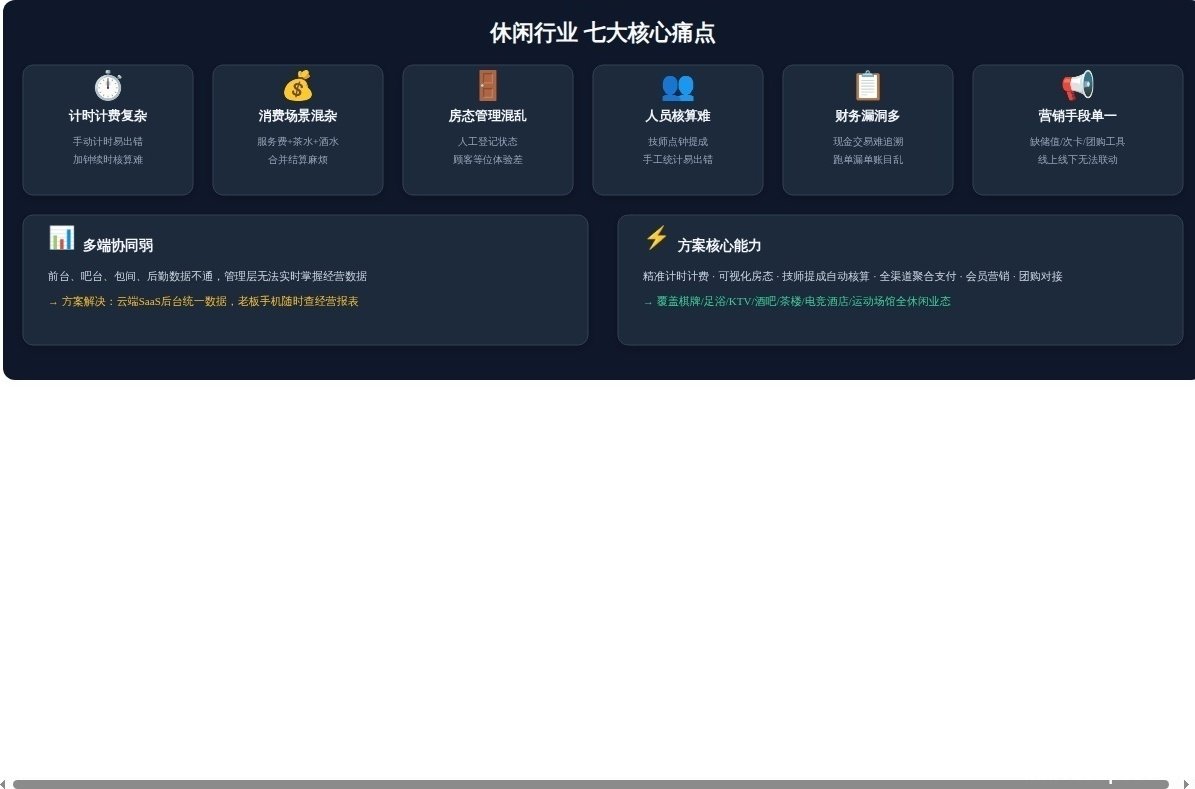Click the lightning bolt icon beside 方案核心能力
The image size is (1195, 789).
(656, 238)
